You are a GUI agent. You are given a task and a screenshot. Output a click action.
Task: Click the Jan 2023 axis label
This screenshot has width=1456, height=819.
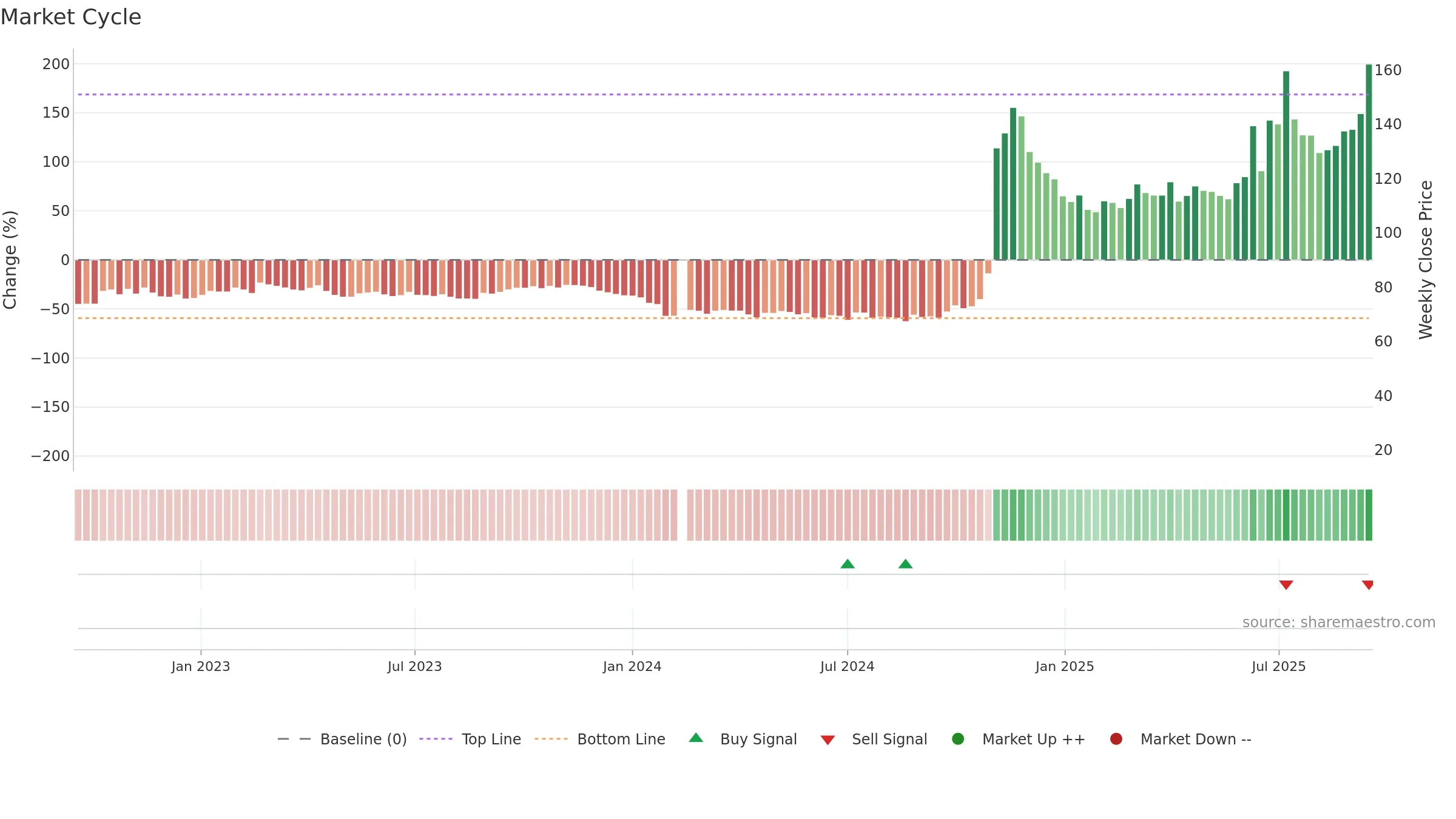201,667
